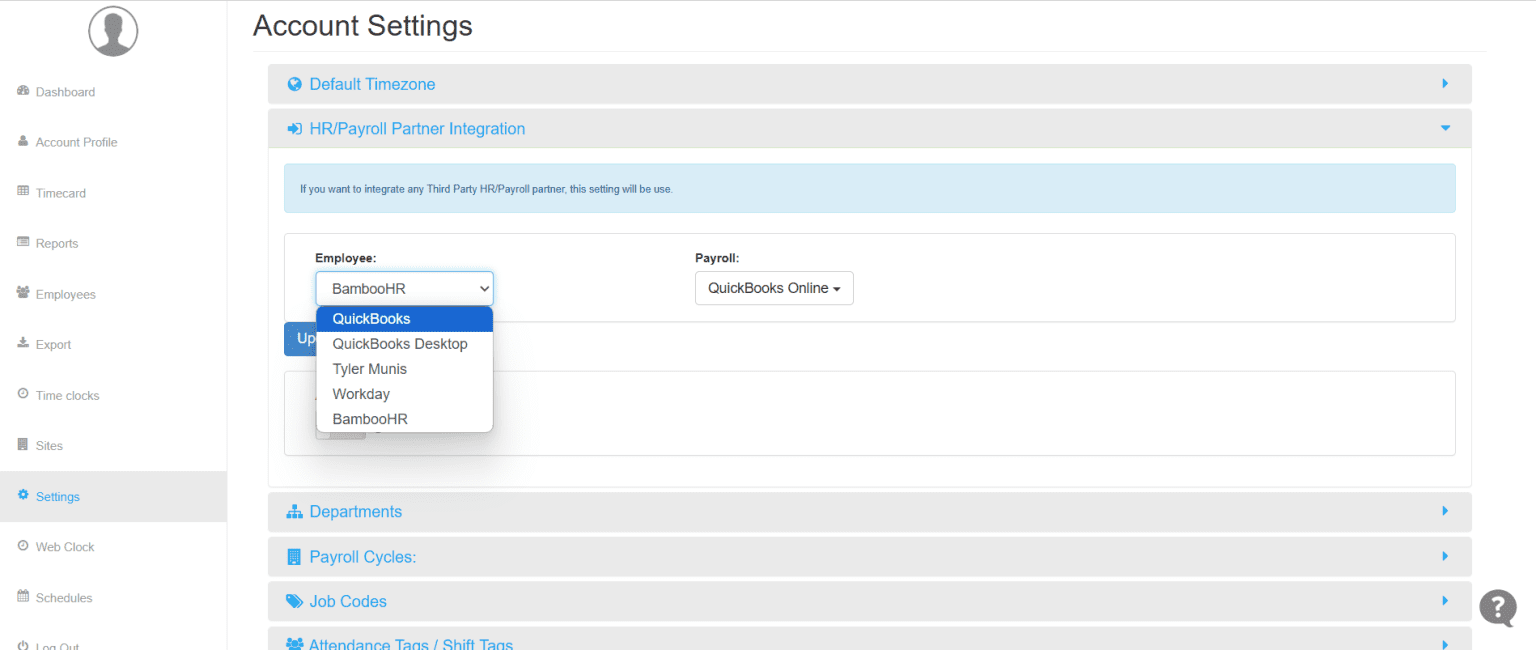The image size is (1536, 650).
Task: Open the Dashboard from the sidebar icon
Action: click(x=24, y=91)
